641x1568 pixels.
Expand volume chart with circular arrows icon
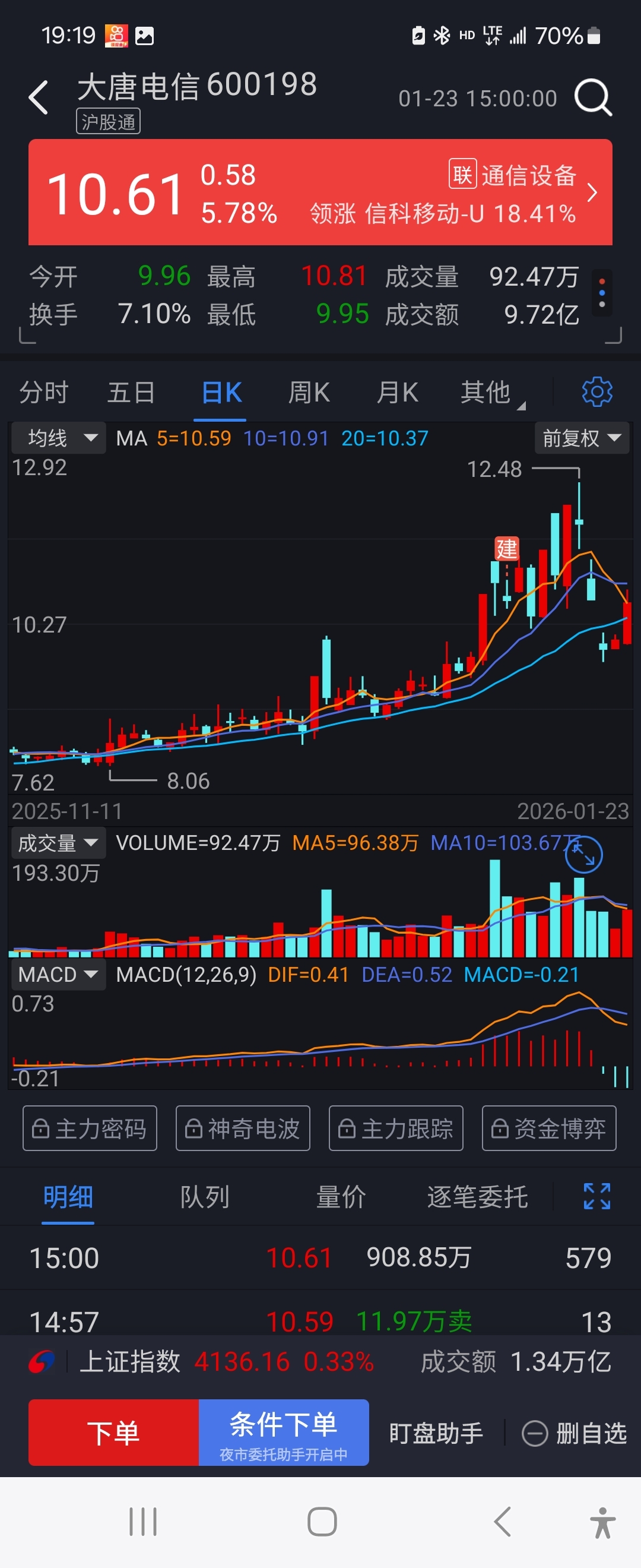click(x=583, y=855)
